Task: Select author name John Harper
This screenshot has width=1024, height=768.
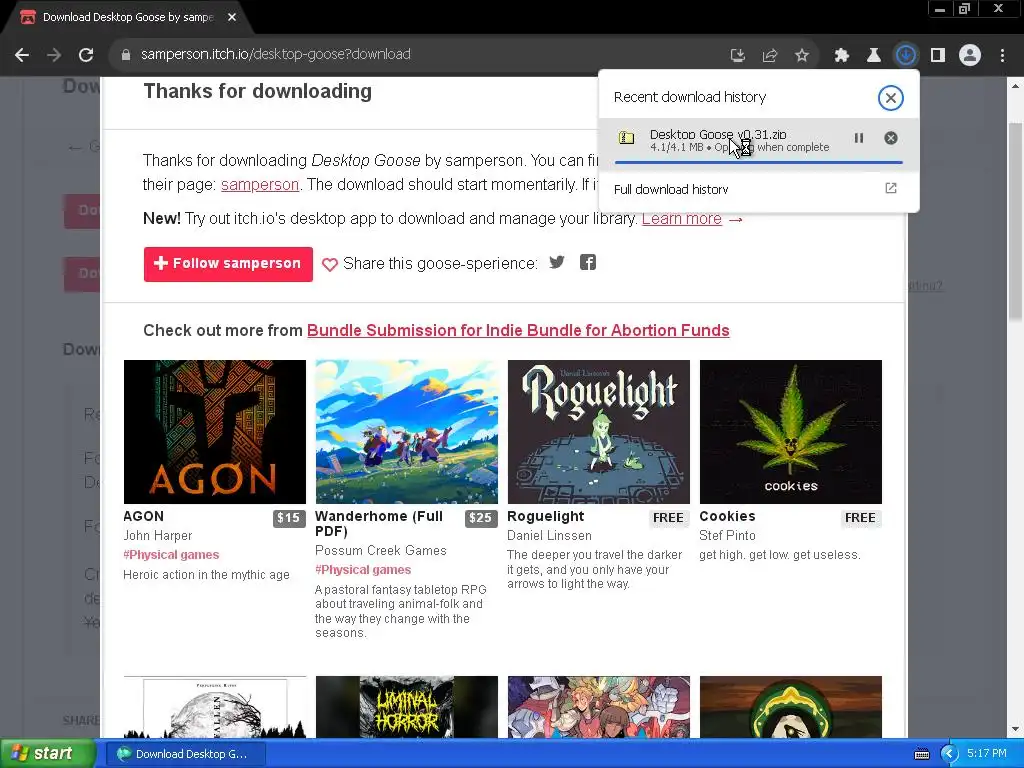Action: coord(157,536)
